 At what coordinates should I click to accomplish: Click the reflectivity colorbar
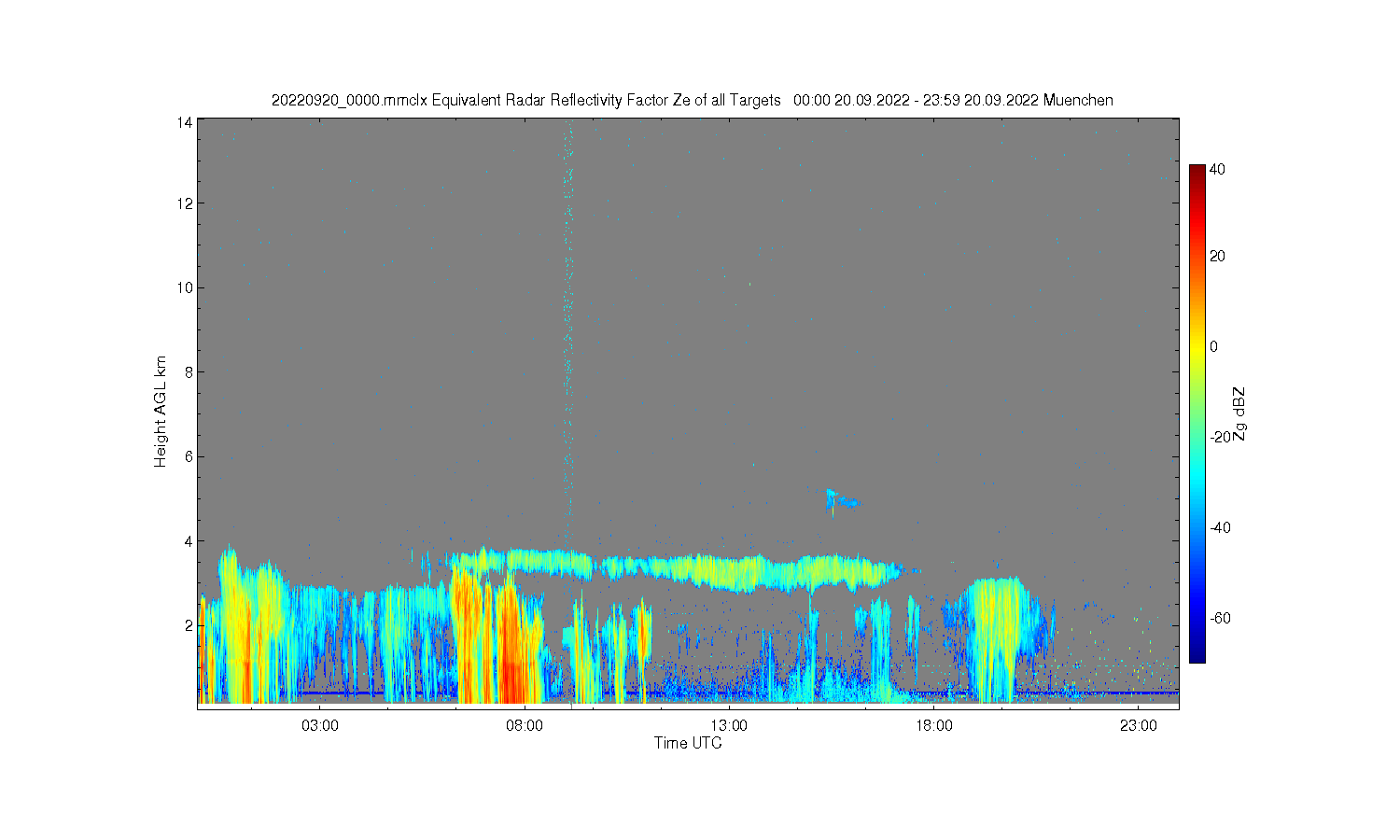coord(1197,413)
